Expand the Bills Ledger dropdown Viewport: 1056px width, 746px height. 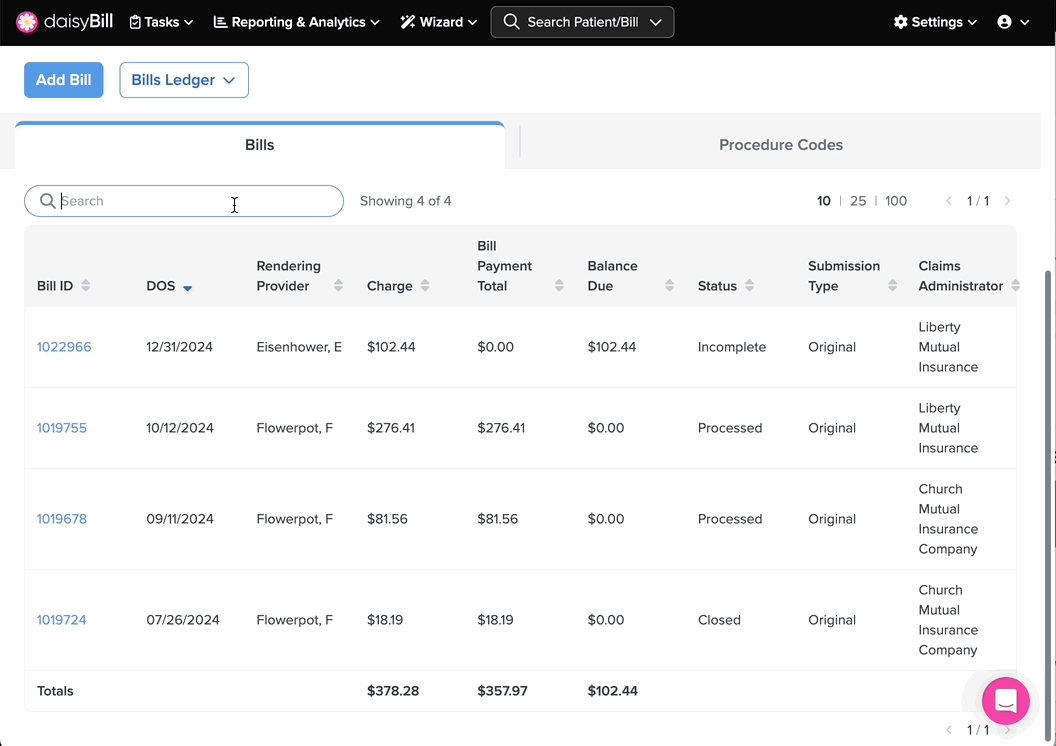click(x=184, y=80)
